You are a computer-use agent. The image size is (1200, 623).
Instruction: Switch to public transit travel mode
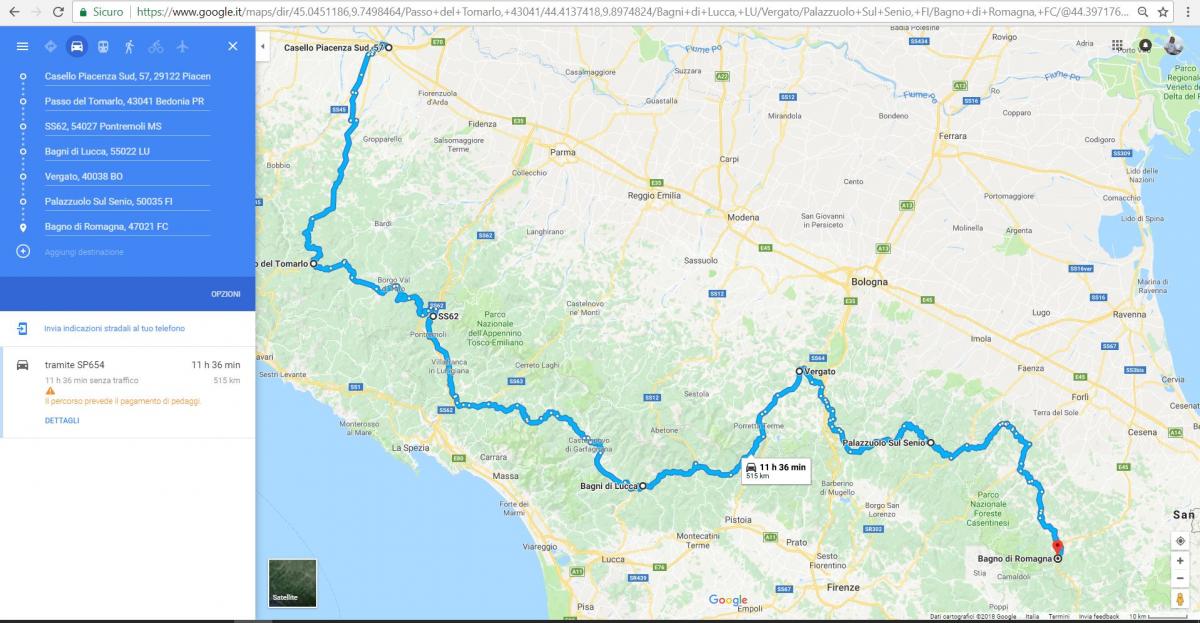point(103,47)
